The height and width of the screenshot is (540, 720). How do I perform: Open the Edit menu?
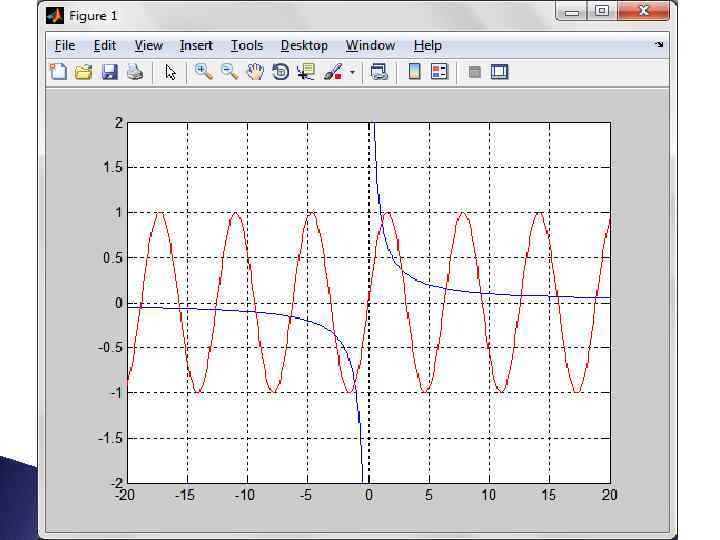105,45
